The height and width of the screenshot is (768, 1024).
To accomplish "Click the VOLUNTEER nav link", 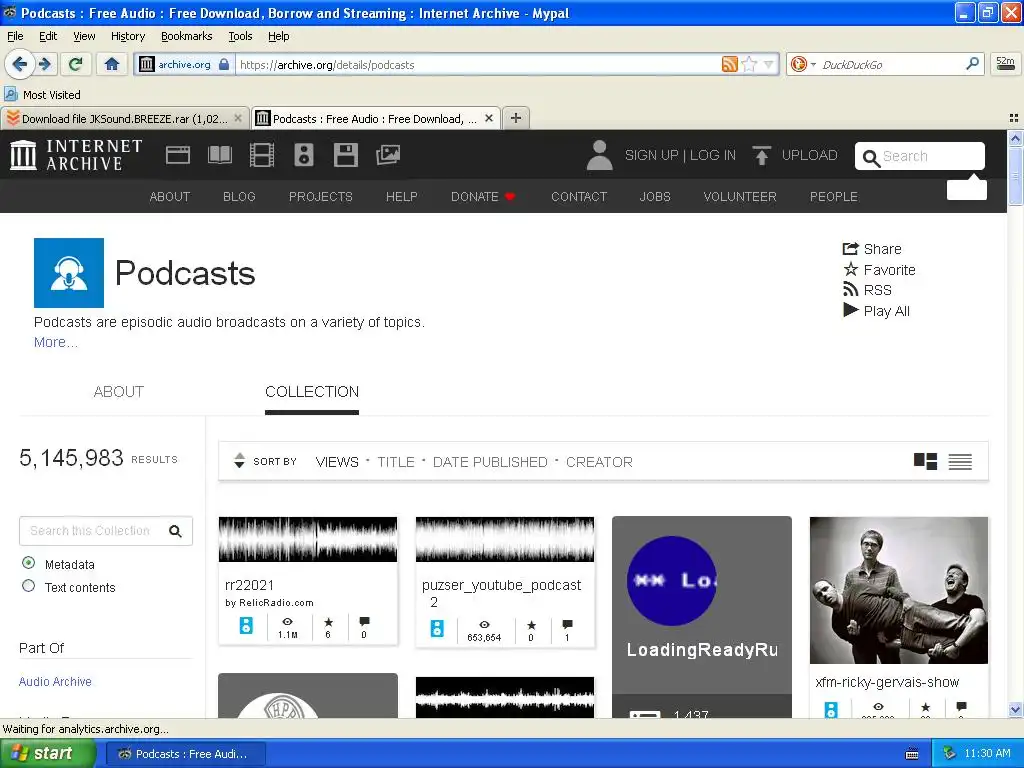I will pos(740,197).
